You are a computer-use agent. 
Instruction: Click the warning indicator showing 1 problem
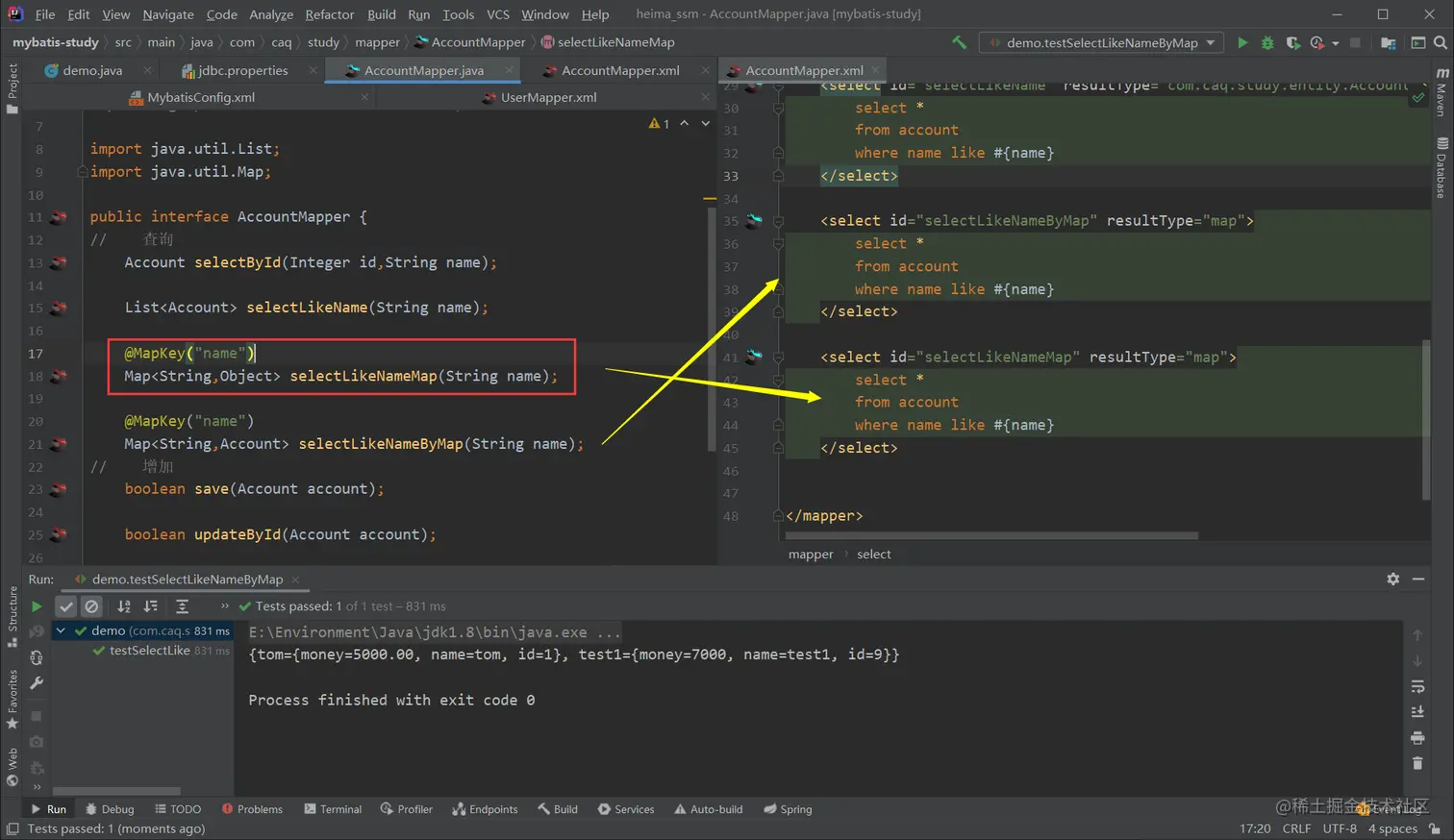tap(659, 123)
